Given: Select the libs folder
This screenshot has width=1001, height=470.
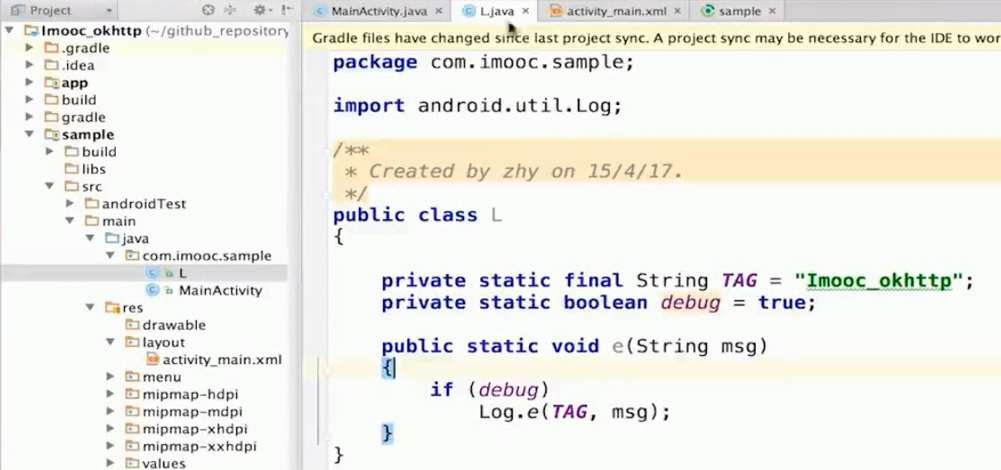Looking at the screenshot, I should (93, 169).
